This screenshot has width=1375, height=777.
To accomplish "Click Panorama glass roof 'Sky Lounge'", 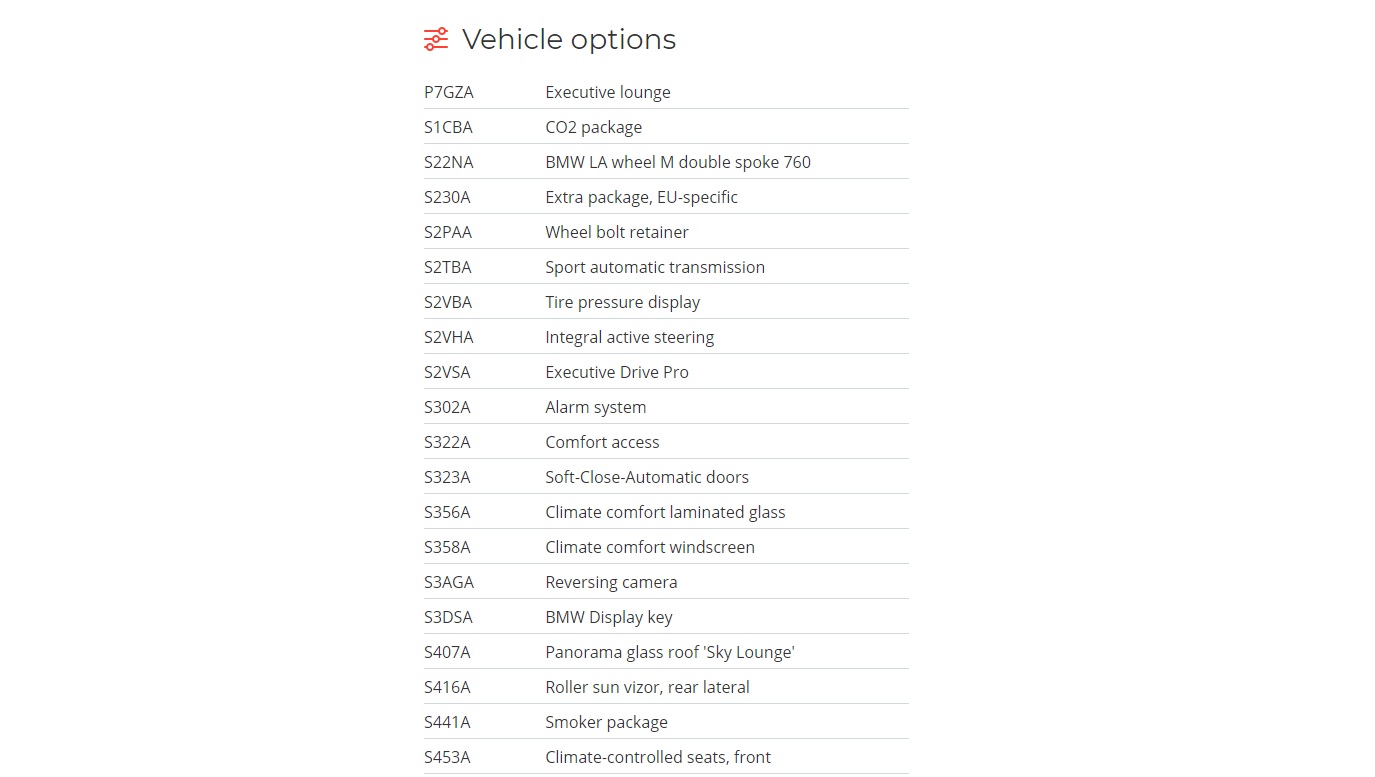I will pos(669,652).
